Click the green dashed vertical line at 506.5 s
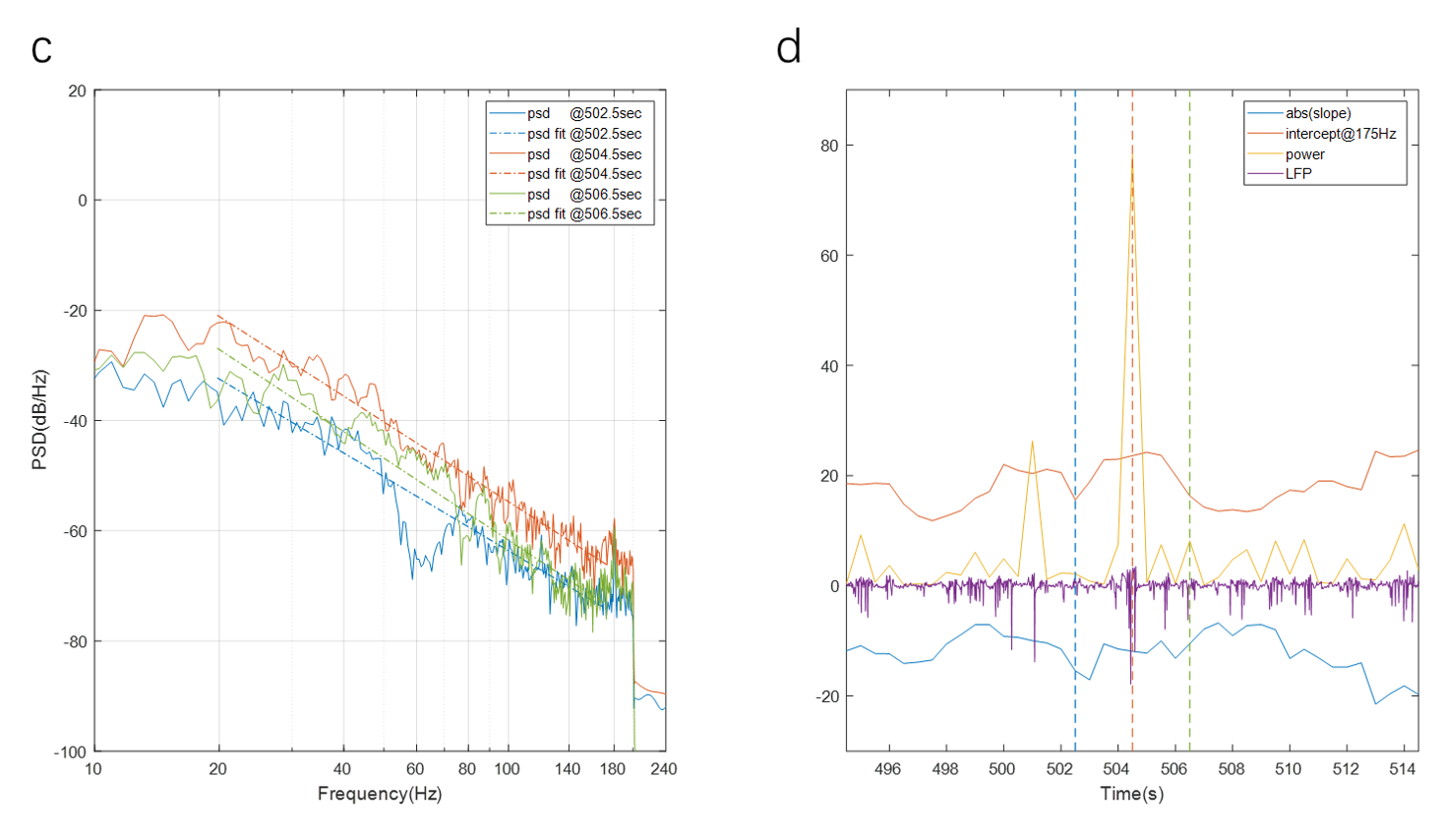 pos(1189,295)
